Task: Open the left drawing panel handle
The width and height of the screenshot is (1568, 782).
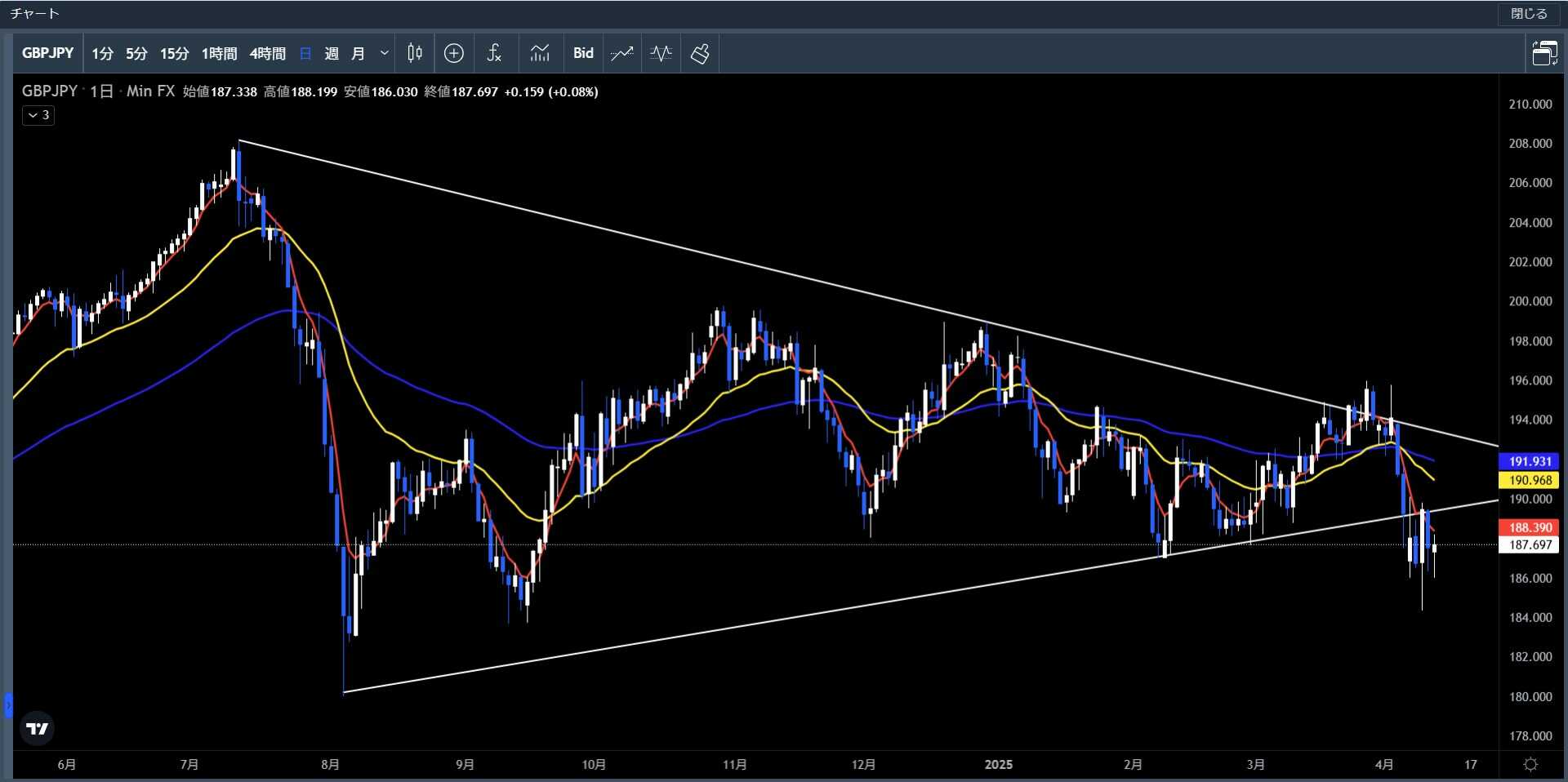Action: pos(8,704)
